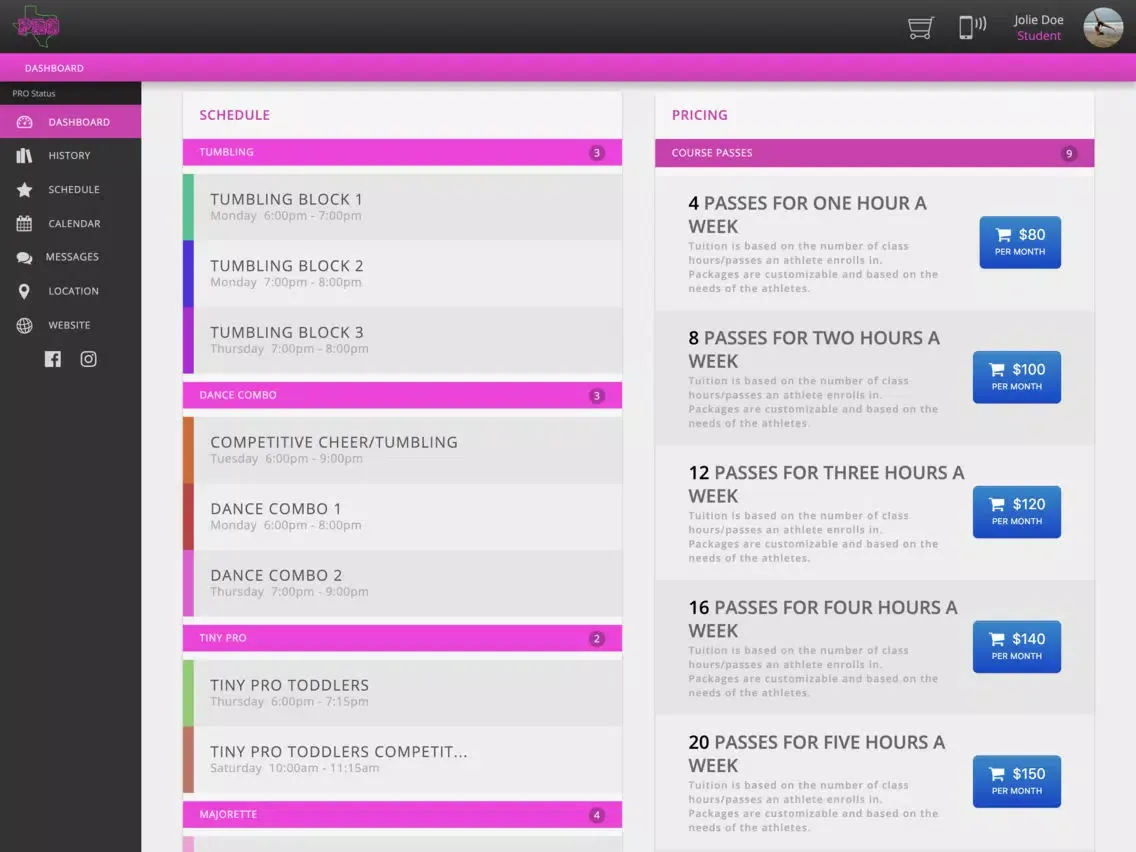This screenshot has height=852, width=1136.
Task: Click the PRO logo in top corner
Action: (x=36, y=26)
